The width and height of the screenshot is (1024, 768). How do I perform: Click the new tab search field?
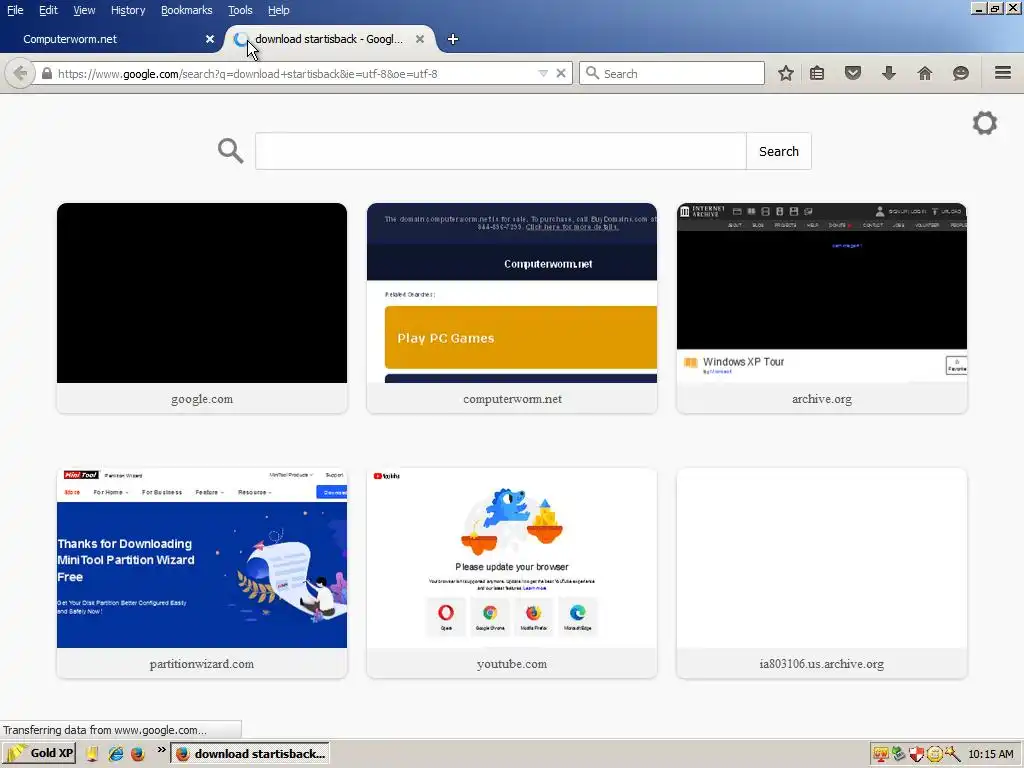coord(500,151)
